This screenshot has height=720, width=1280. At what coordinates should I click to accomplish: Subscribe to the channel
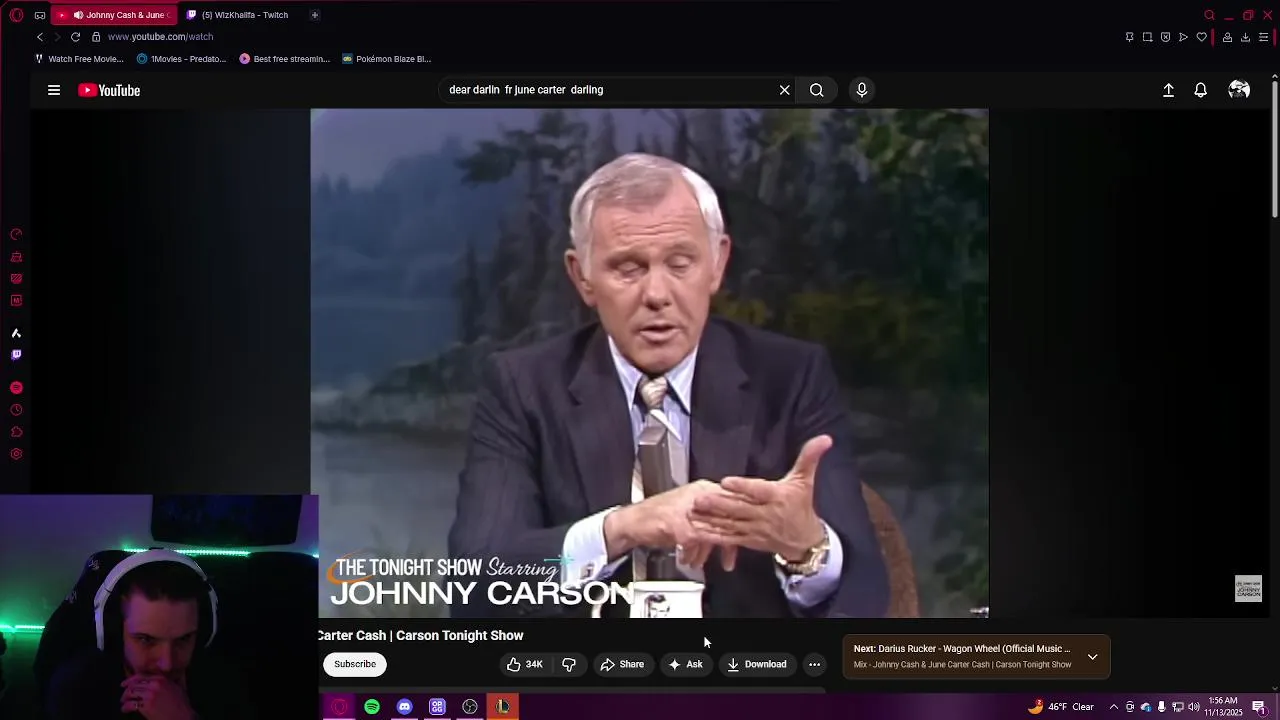coord(355,664)
